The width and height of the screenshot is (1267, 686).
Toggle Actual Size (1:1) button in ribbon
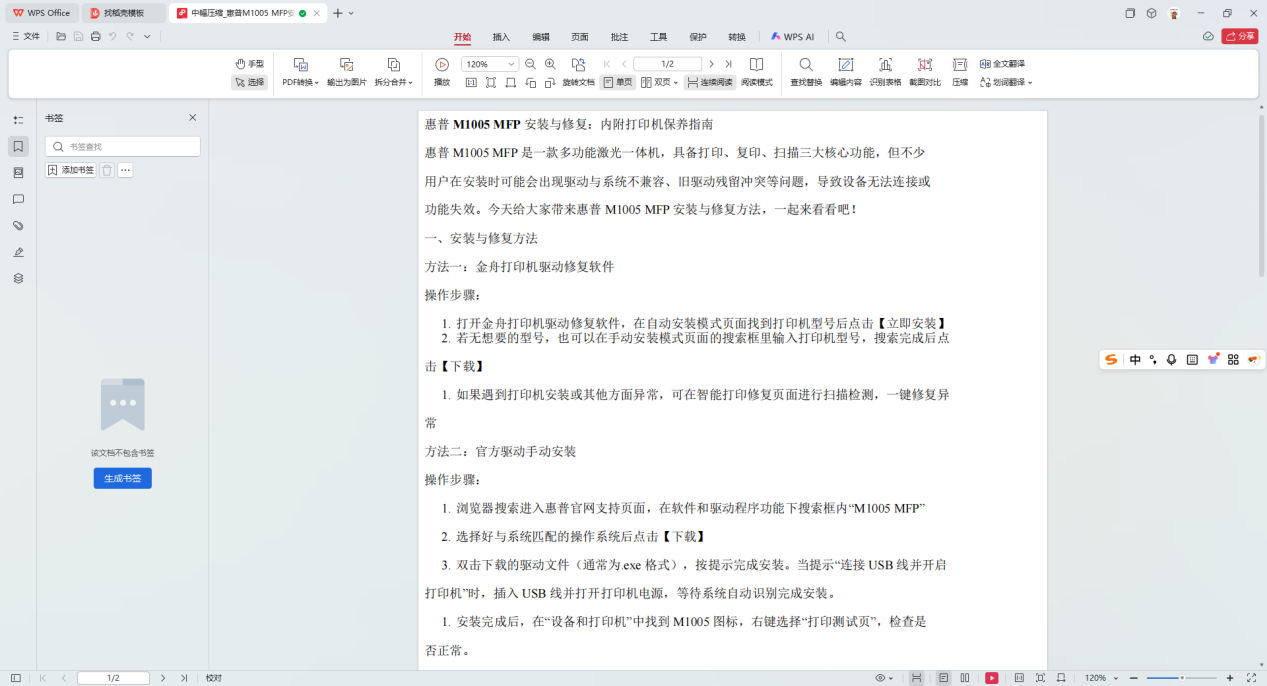pos(472,82)
